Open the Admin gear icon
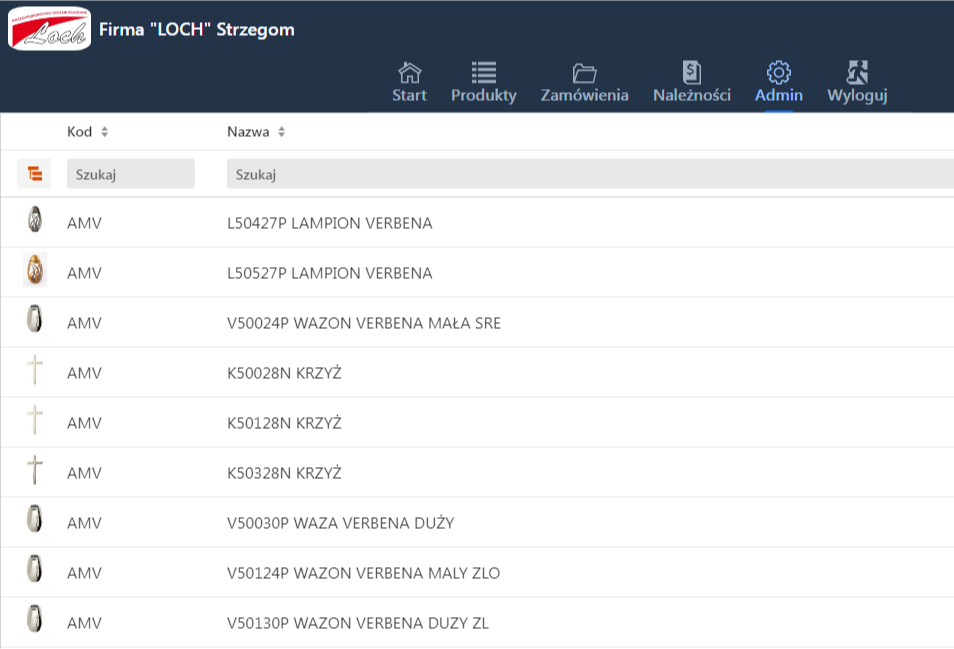The width and height of the screenshot is (954, 649). pos(778,73)
